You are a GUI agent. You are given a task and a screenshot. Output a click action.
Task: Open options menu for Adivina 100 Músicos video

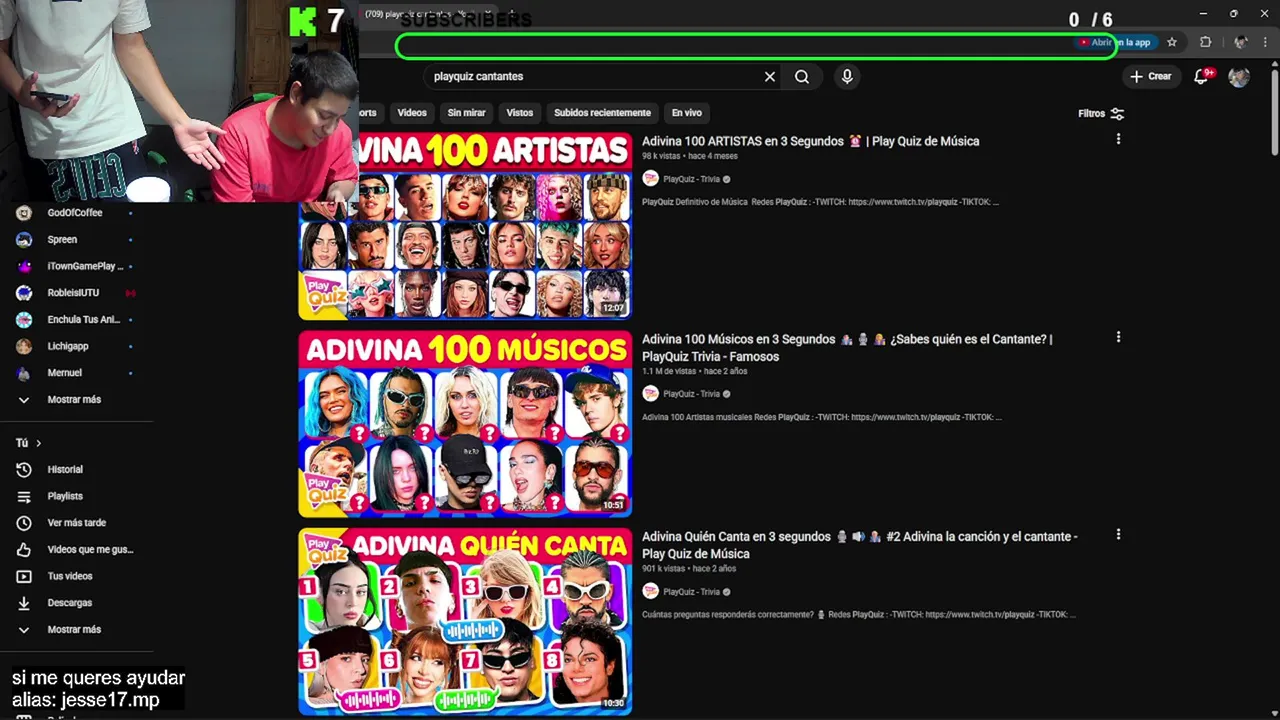coord(1118,337)
